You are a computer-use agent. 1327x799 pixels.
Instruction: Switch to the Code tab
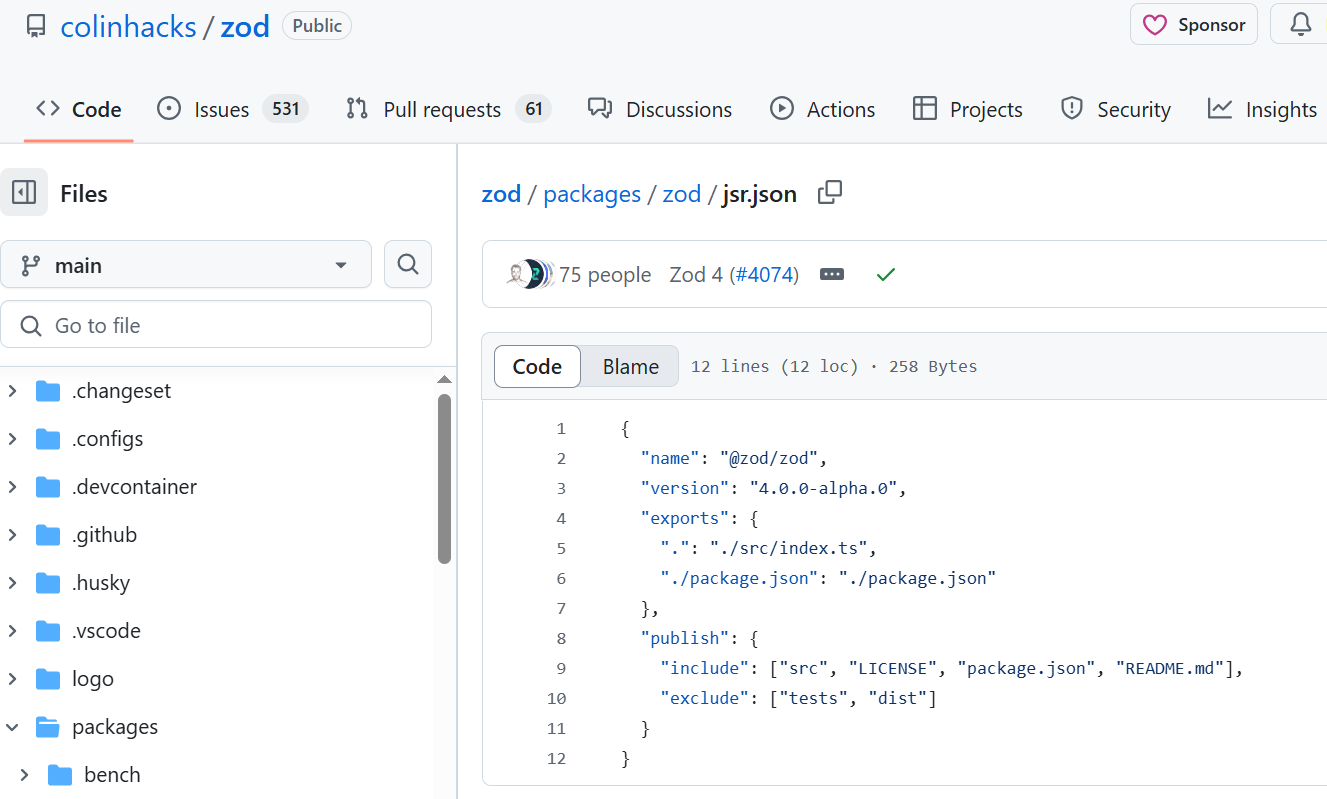tap(78, 109)
